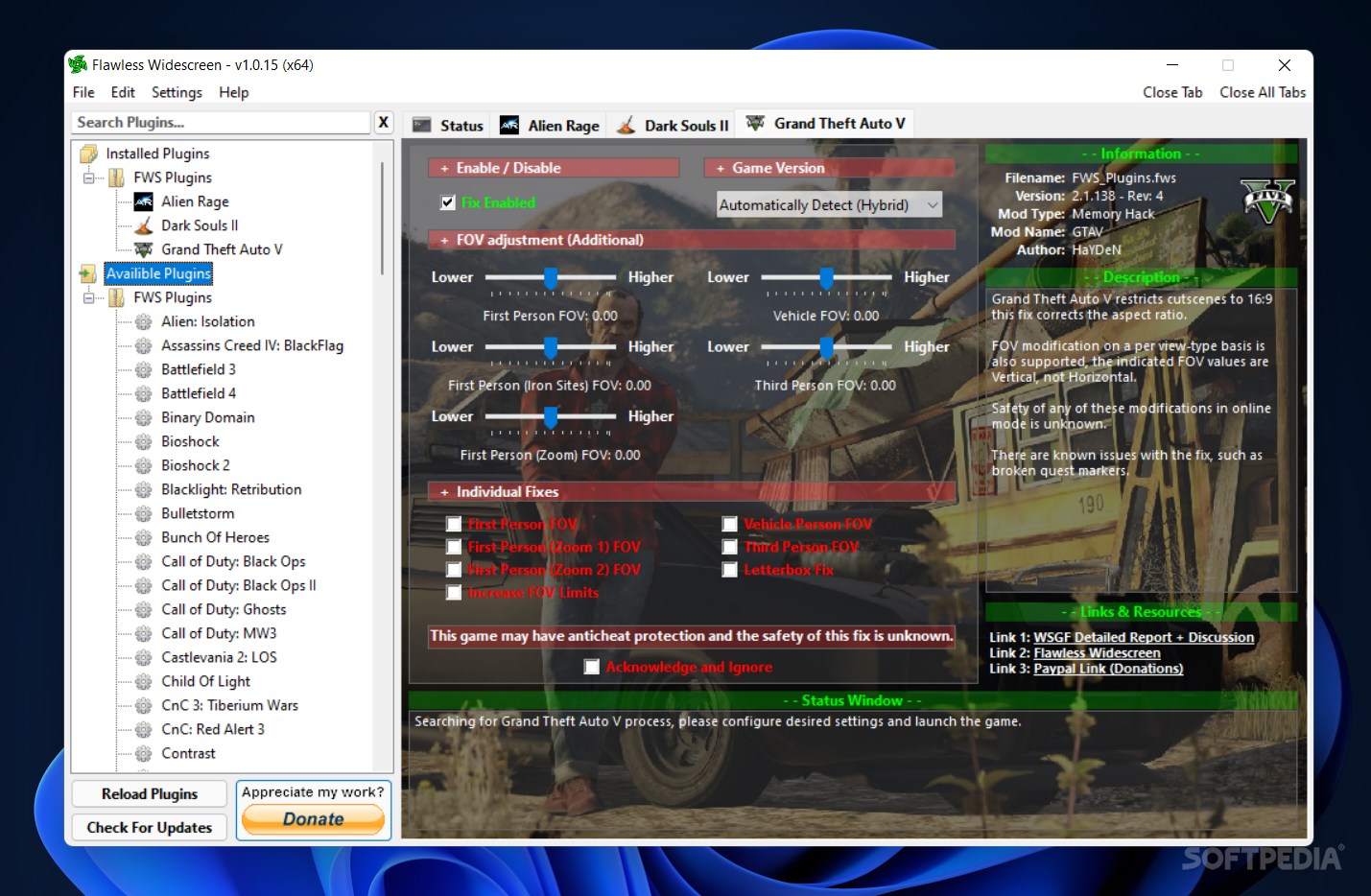The image size is (1371, 896).
Task: Click gear icon beside Castlevania 2: LOS
Action: pyautogui.click(x=143, y=657)
